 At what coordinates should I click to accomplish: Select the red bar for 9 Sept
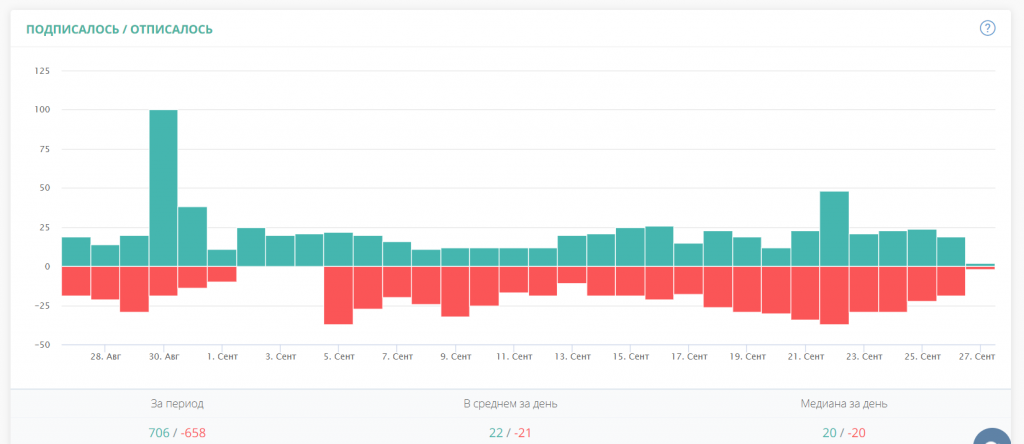pos(455,291)
